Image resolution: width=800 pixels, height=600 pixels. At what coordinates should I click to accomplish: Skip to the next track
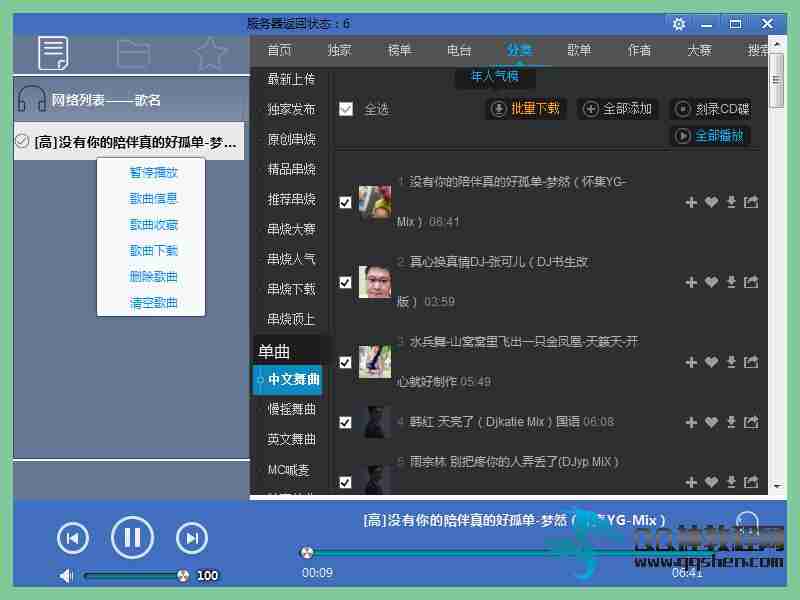click(192, 538)
